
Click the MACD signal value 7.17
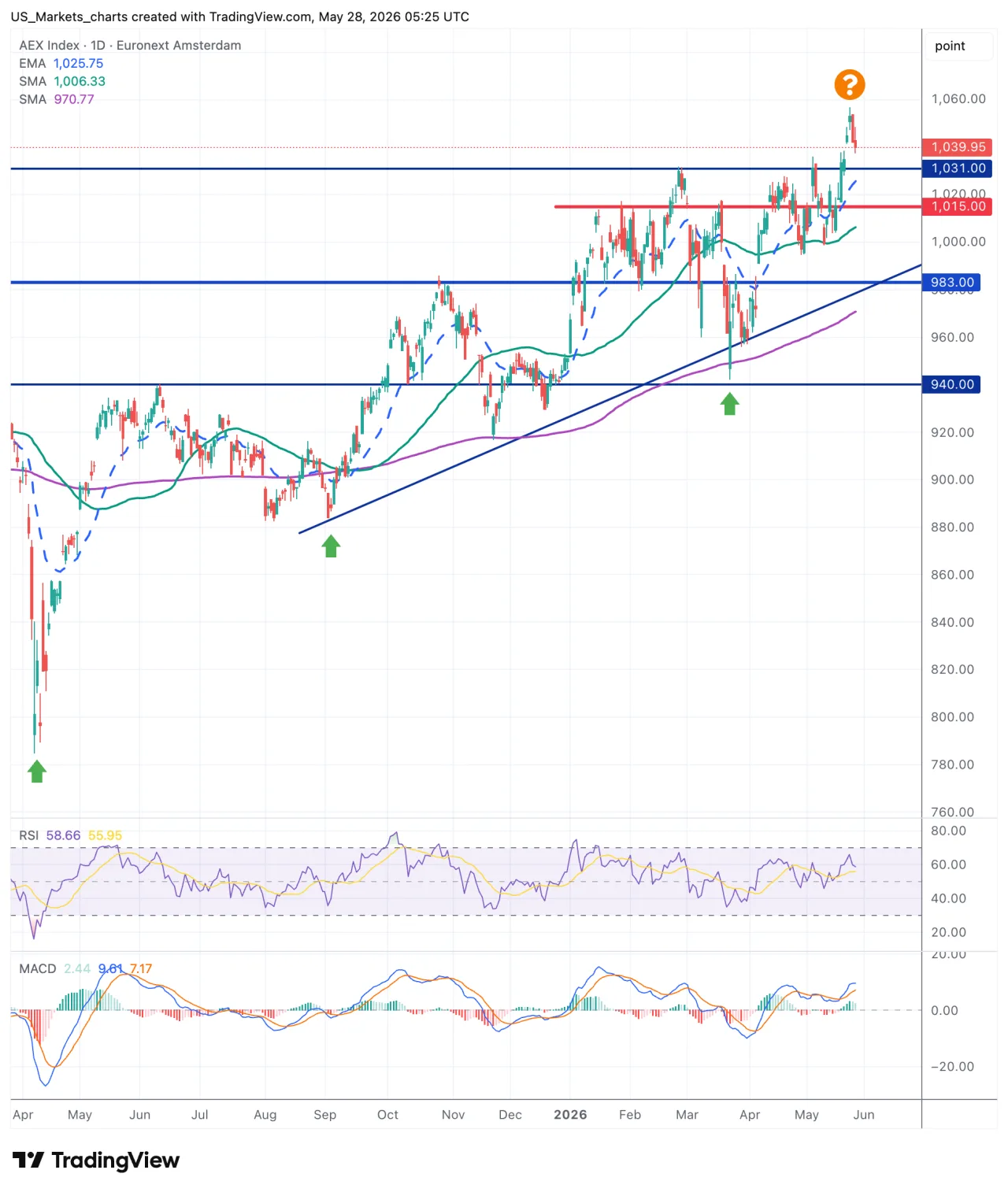141,968
